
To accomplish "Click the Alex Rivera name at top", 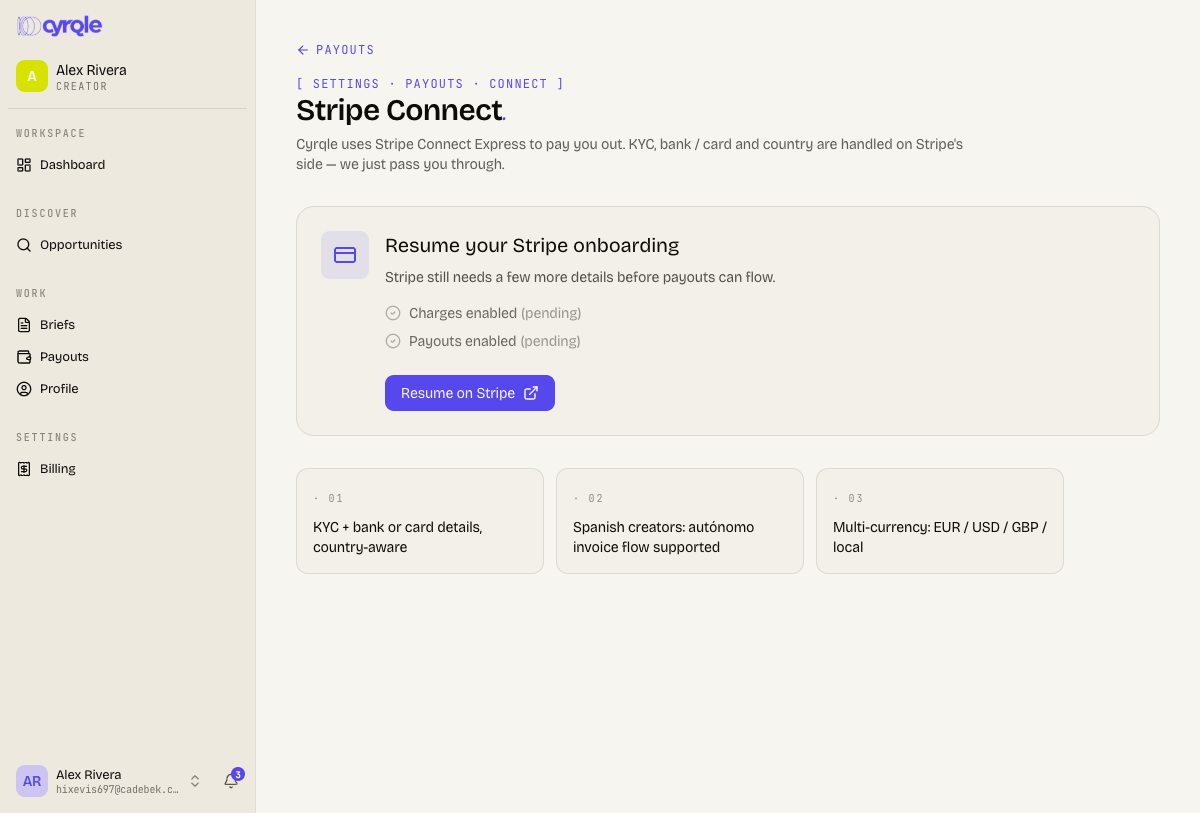I will tap(91, 70).
